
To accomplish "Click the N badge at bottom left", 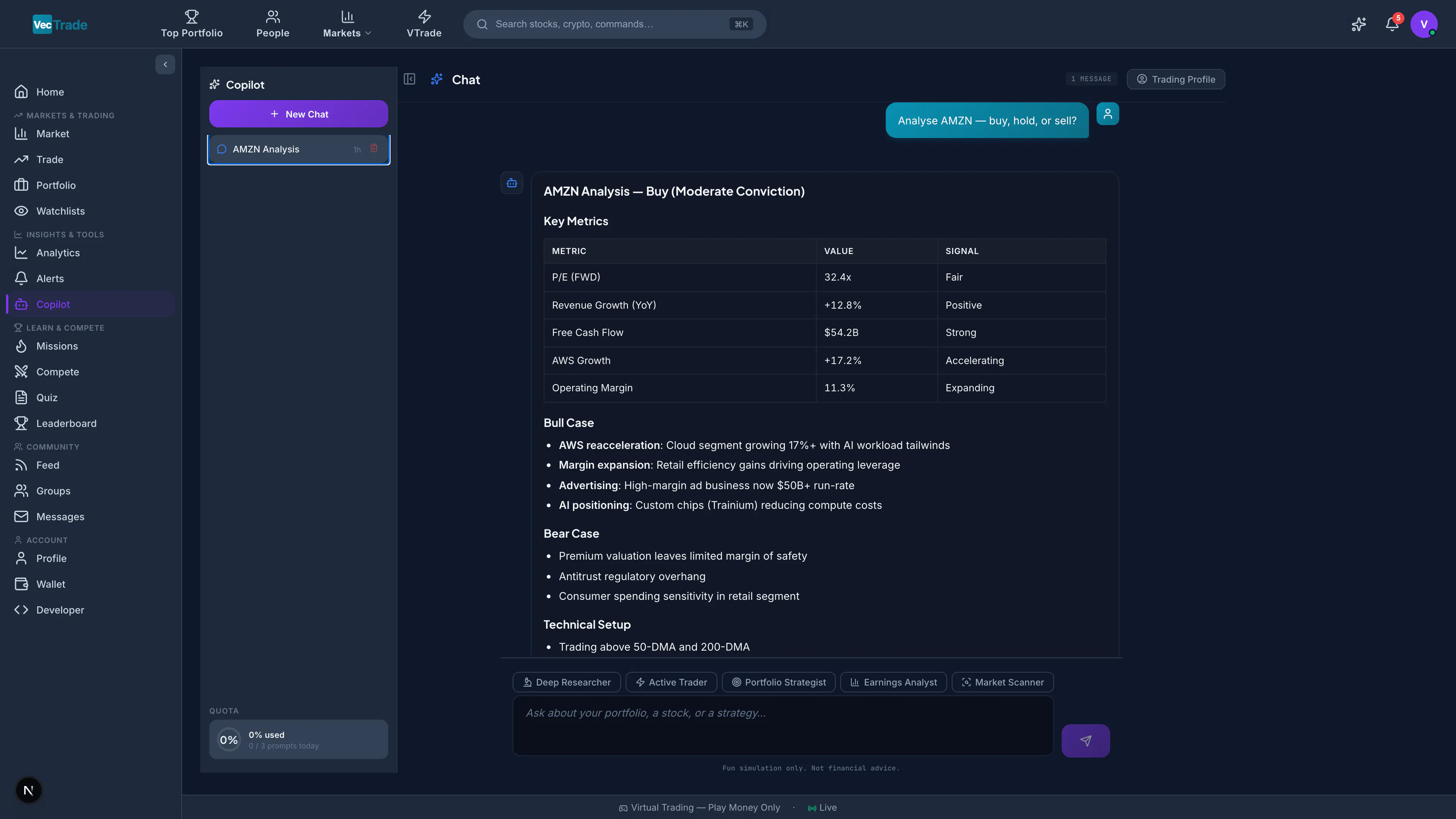I will pos(28,789).
